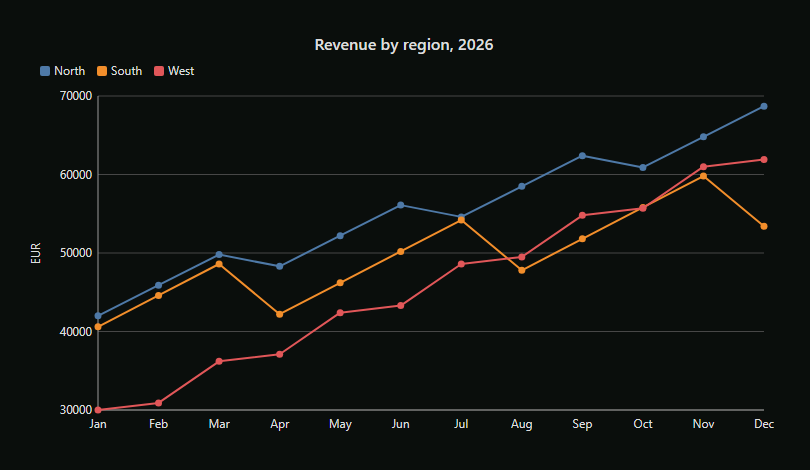Click the West data point for March
The width and height of the screenshot is (810, 470).
click(x=219, y=362)
